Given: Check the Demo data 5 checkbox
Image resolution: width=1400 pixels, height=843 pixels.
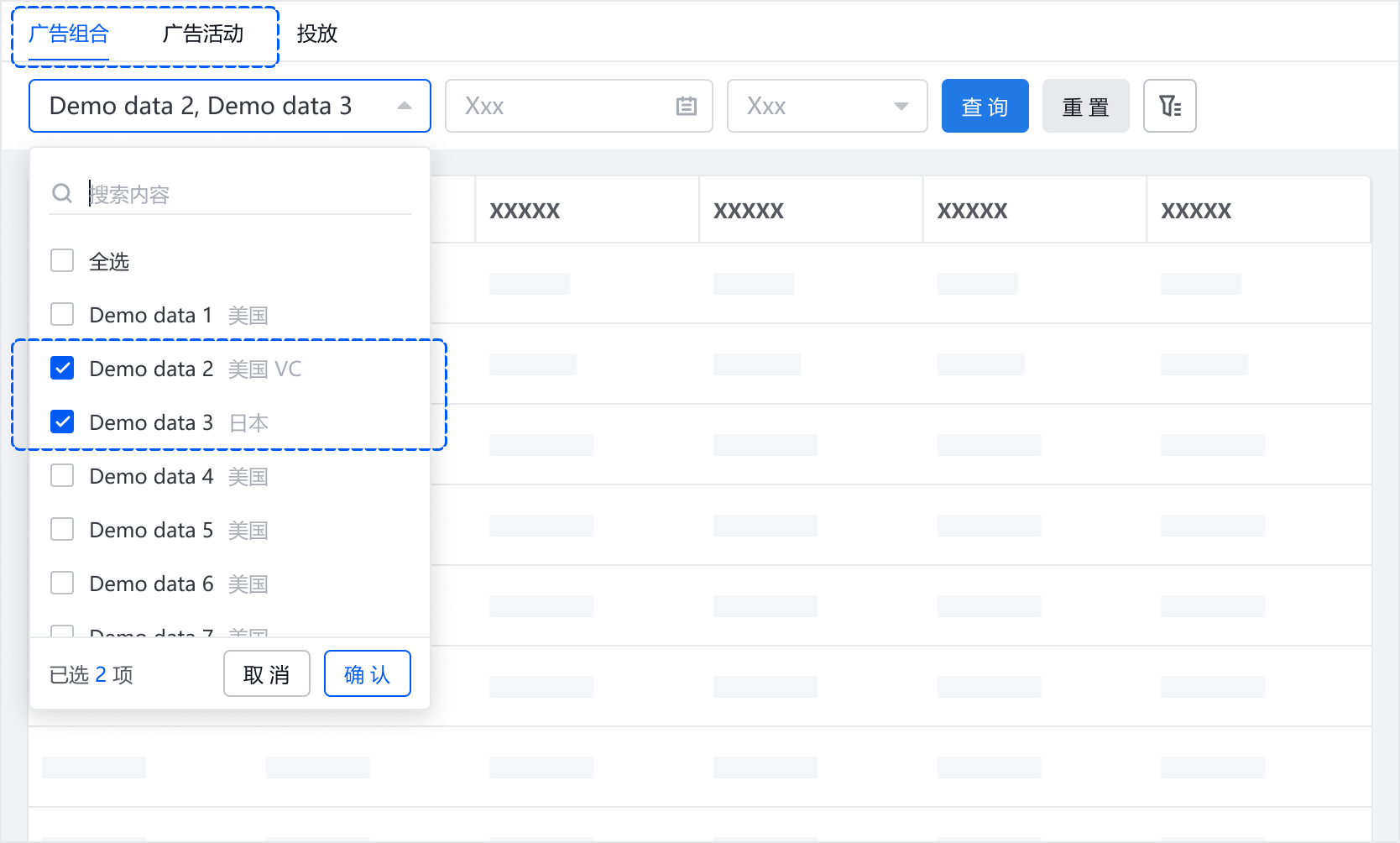Looking at the screenshot, I should (62, 529).
